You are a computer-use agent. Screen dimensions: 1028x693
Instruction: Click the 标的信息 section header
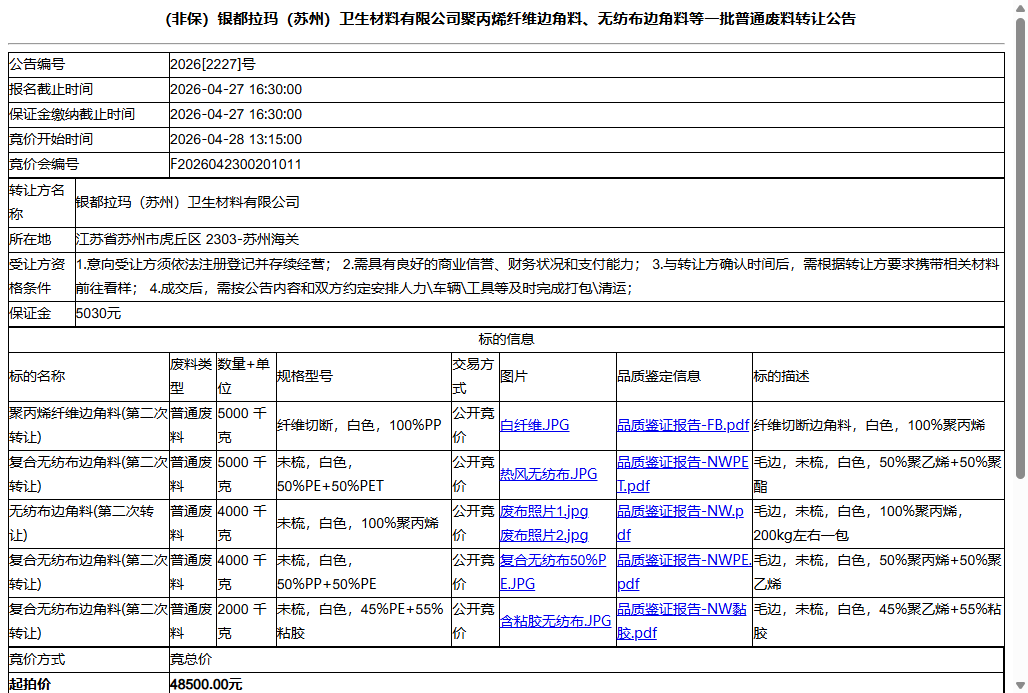pyautogui.click(x=506, y=339)
